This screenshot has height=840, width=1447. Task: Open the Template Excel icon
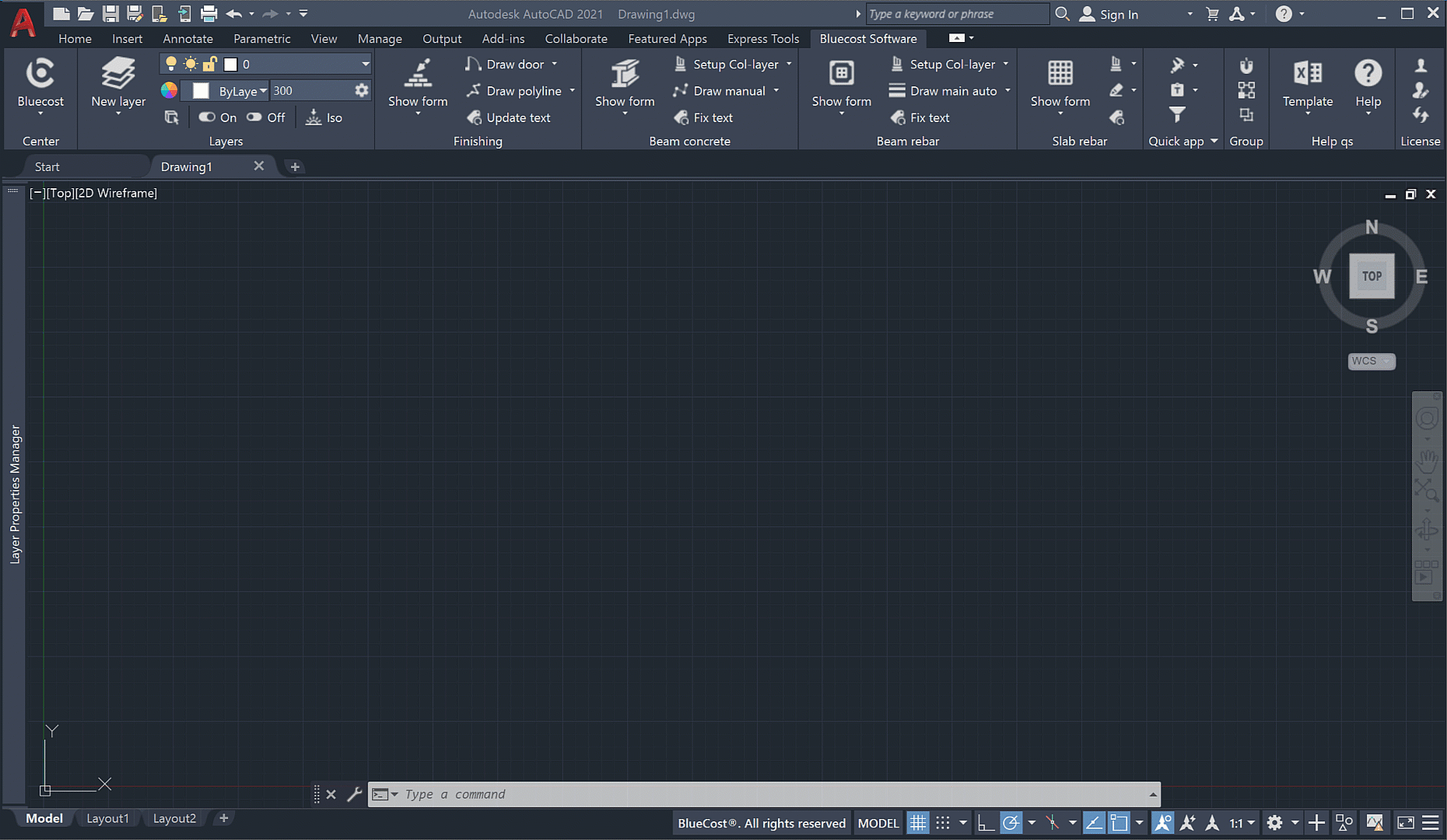[1307, 74]
